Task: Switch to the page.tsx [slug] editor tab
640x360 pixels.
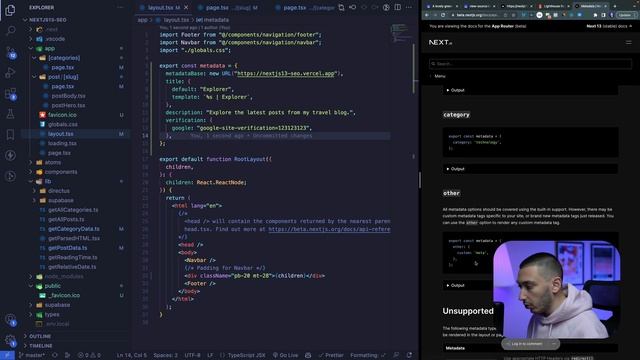Action: (x=227, y=7)
